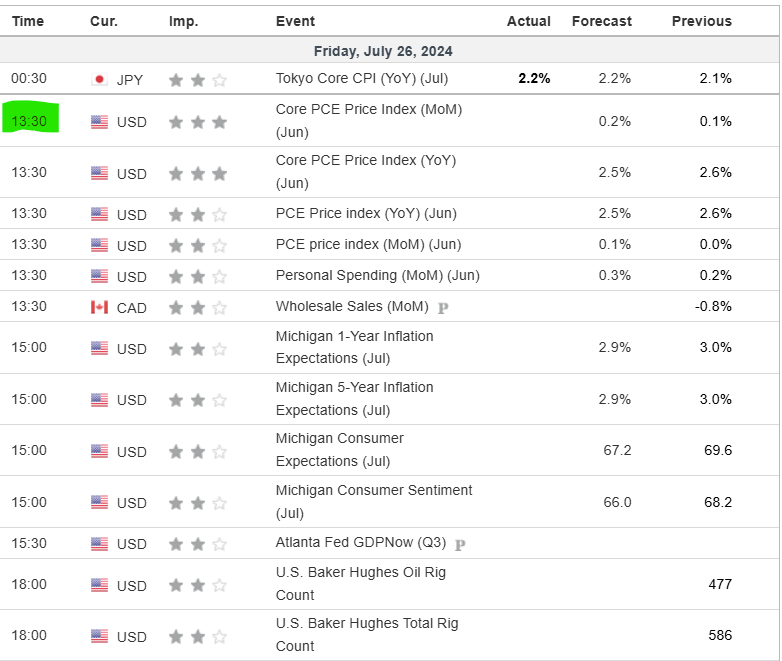
Task: Click the Time column header
Action: pyautogui.click(x=28, y=21)
